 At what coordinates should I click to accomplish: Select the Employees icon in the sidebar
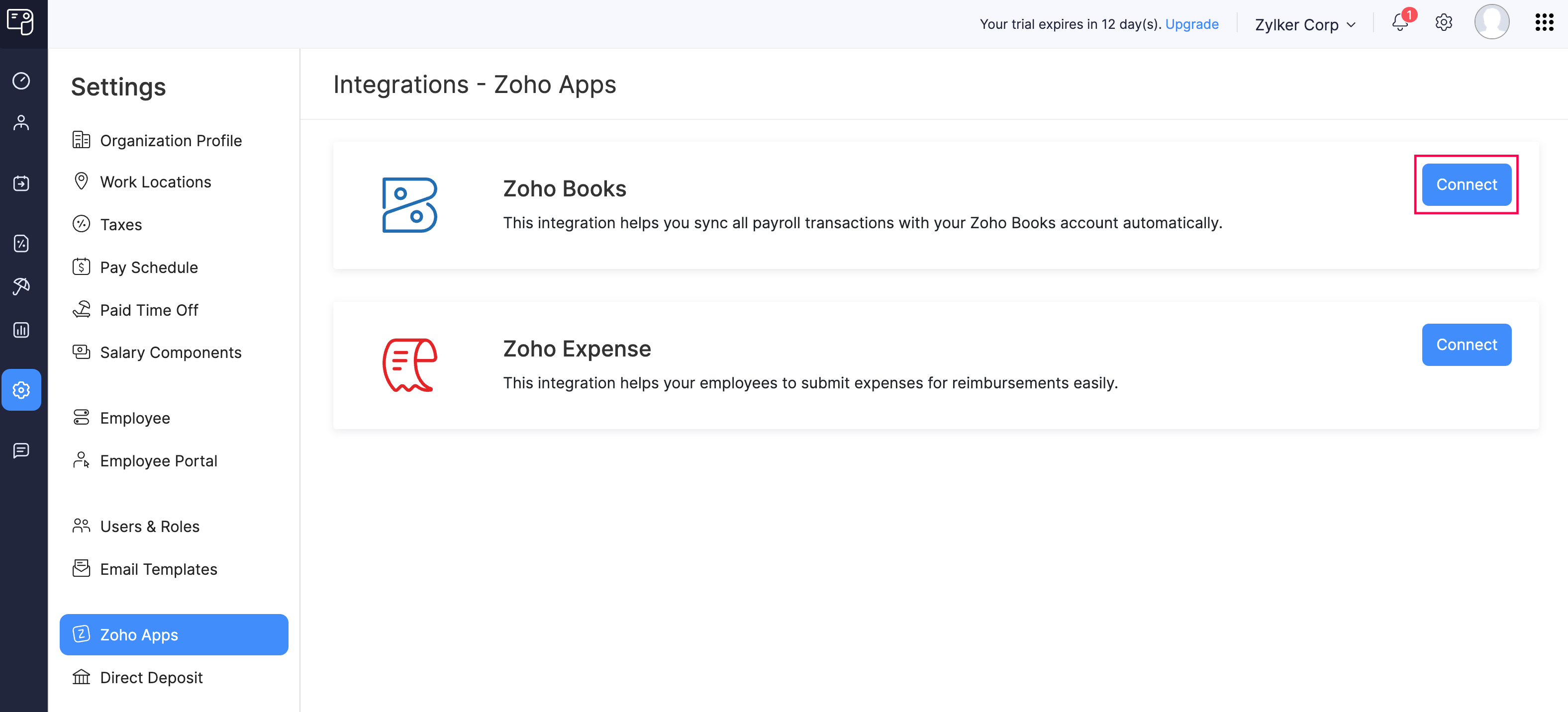(22, 122)
